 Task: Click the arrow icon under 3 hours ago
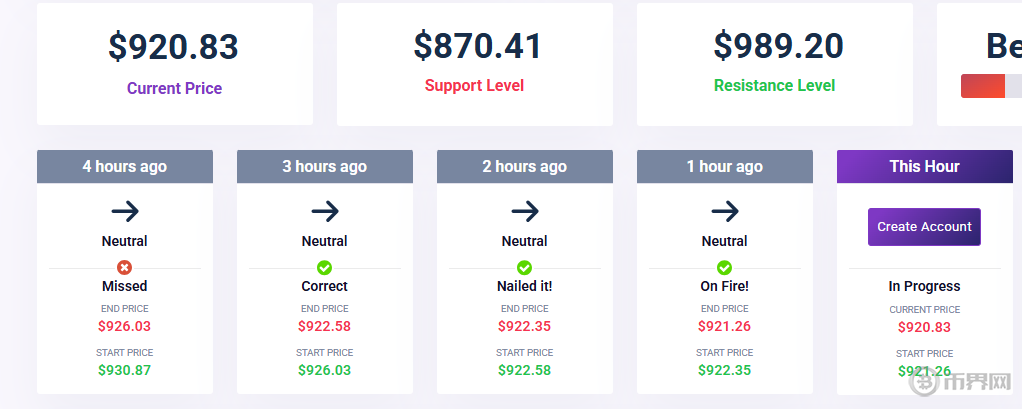(x=325, y=211)
